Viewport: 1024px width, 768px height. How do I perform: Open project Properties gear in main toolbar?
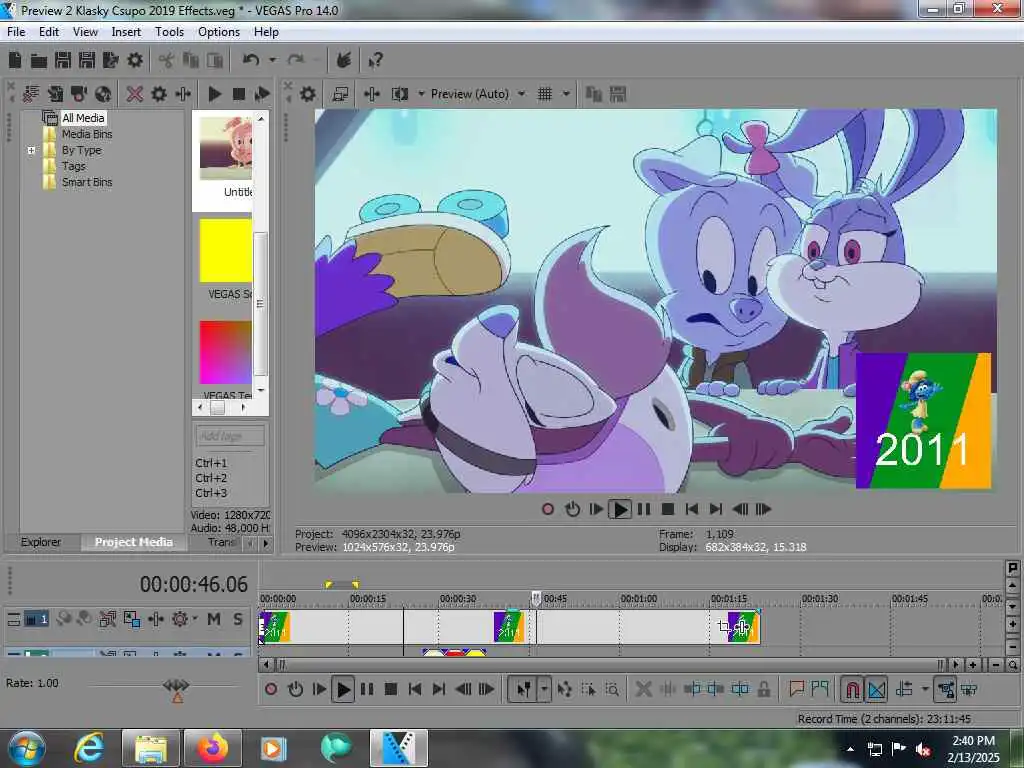pyautogui.click(x=135, y=60)
